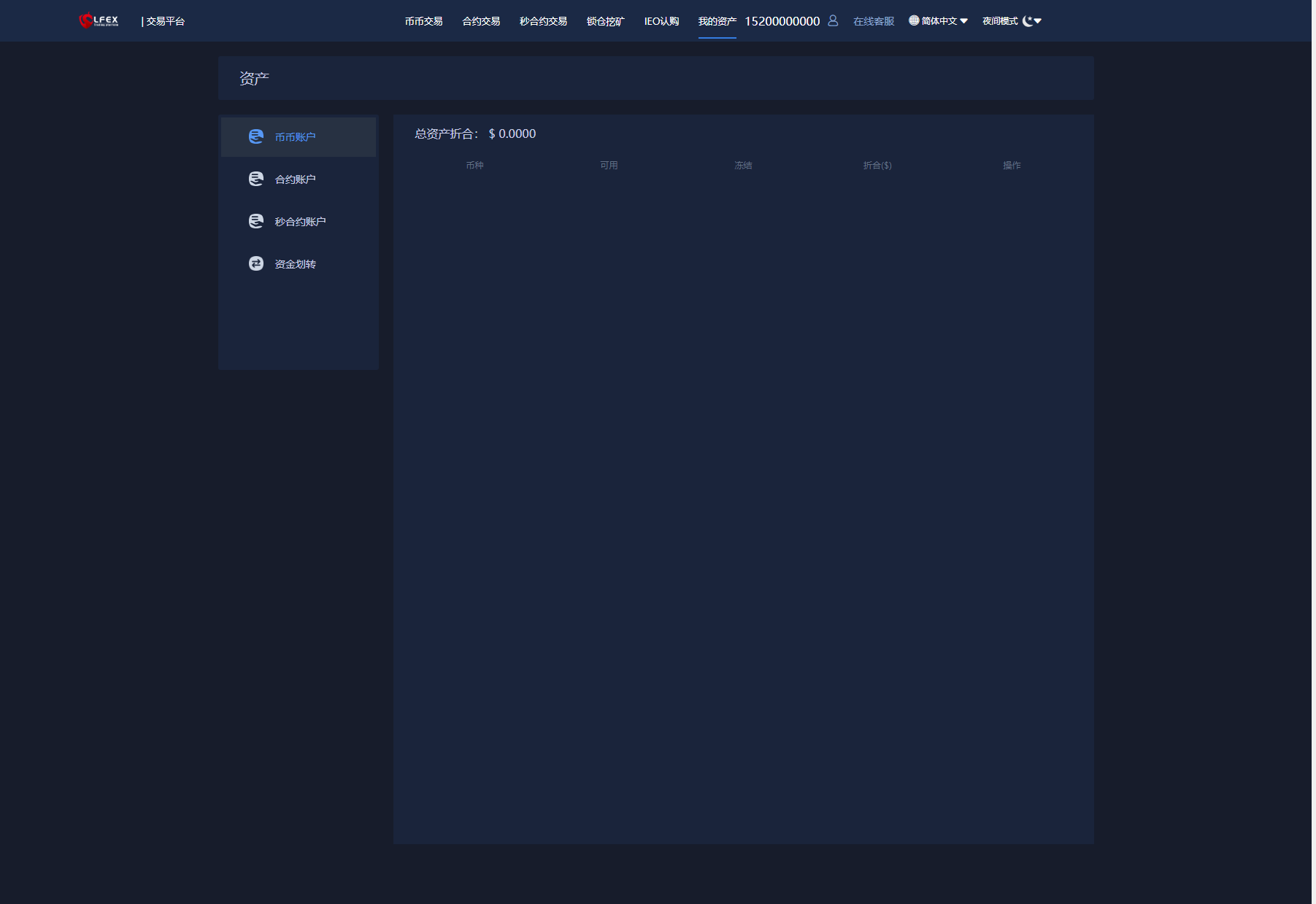Image resolution: width=1316 pixels, height=904 pixels.
Task: Toggle the 夜间模式 text label
Action: point(999,21)
